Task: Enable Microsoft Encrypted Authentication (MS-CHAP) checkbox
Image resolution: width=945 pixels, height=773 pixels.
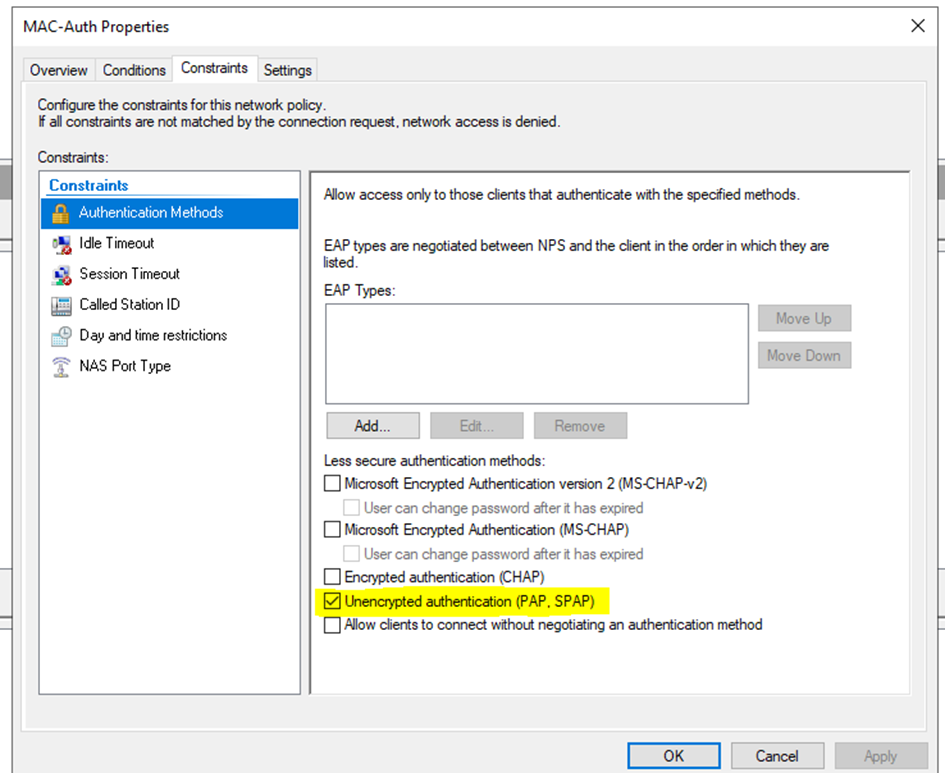Action: pos(333,530)
